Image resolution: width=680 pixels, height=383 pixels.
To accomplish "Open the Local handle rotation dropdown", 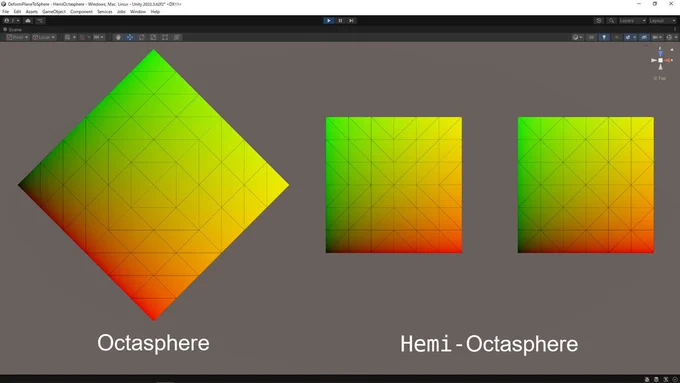I will coord(44,37).
